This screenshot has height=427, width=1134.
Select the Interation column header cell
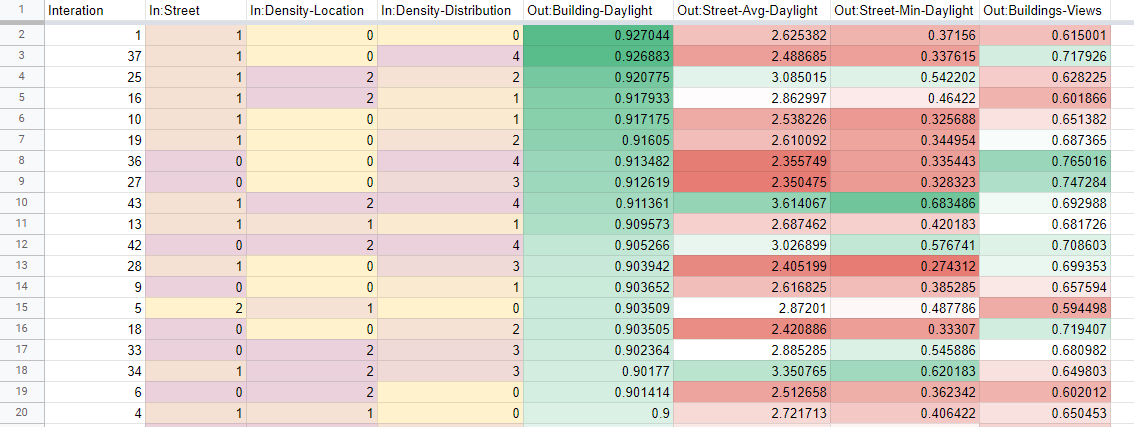point(95,11)
